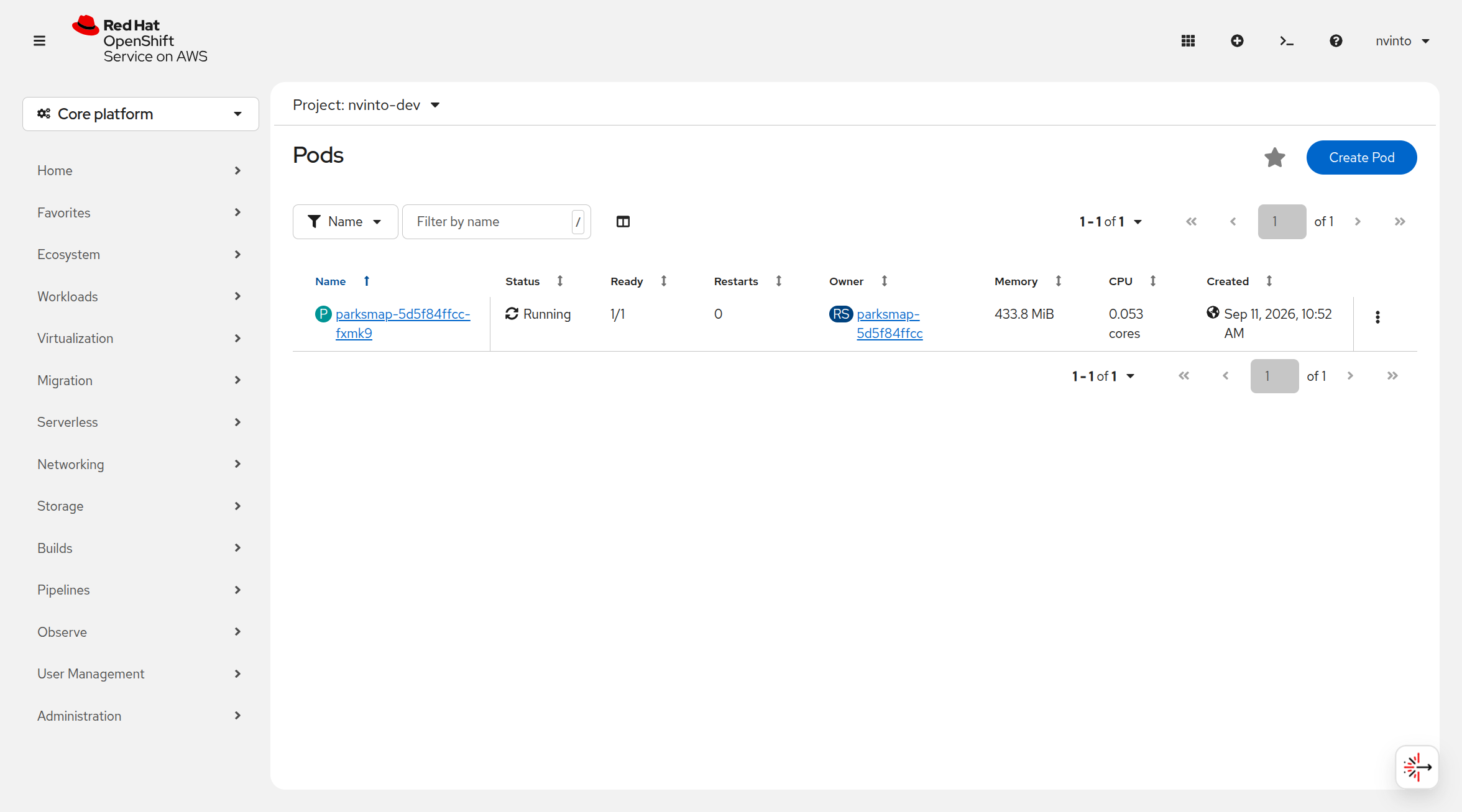Expand the Workloads navigation section
1462x812 pixels.
pos(139,296)
